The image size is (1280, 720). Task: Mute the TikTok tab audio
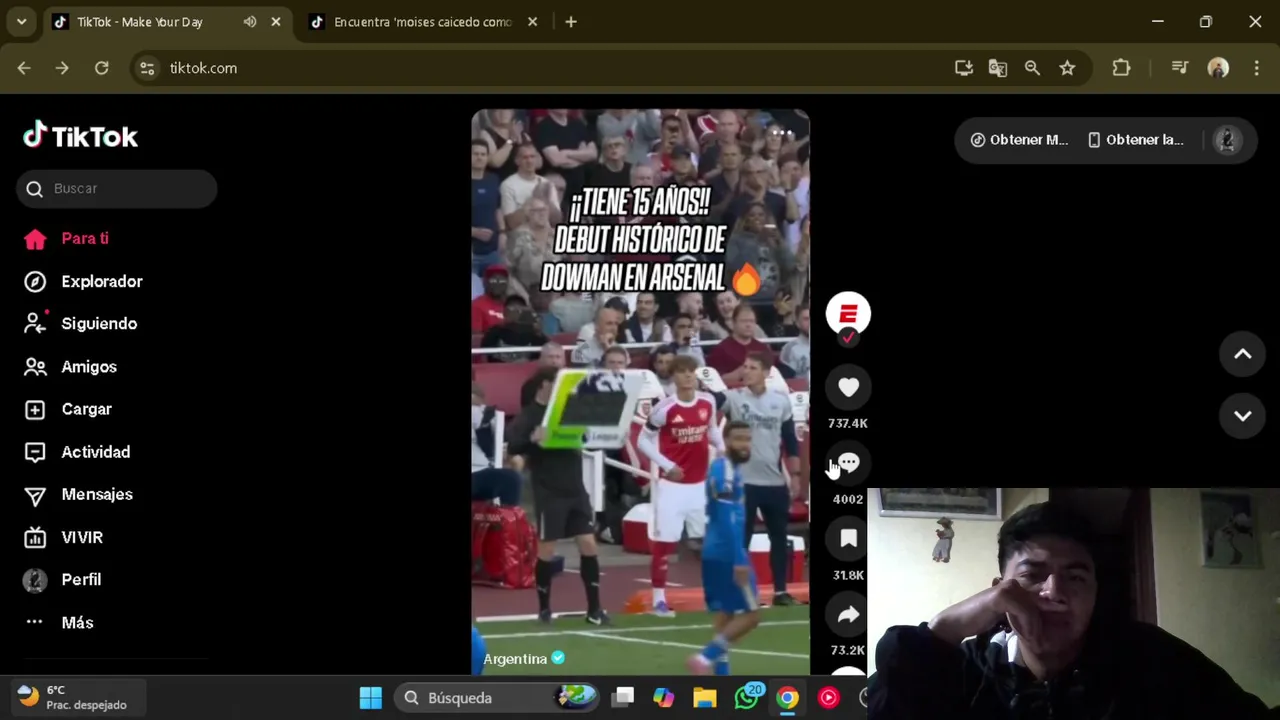250,22
